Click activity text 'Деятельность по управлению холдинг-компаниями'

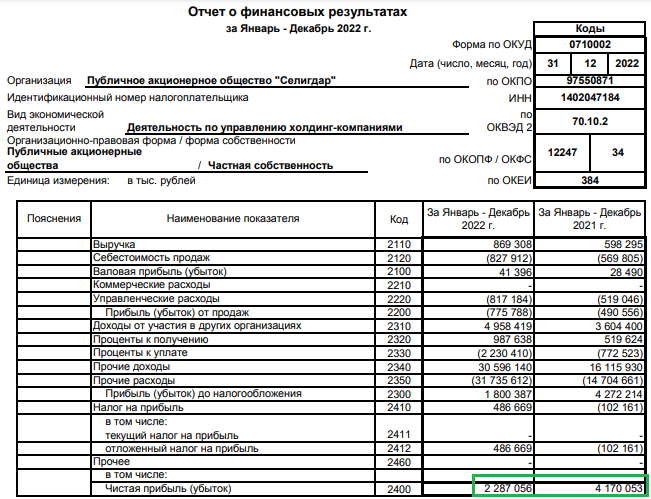(x=264, y=127)
